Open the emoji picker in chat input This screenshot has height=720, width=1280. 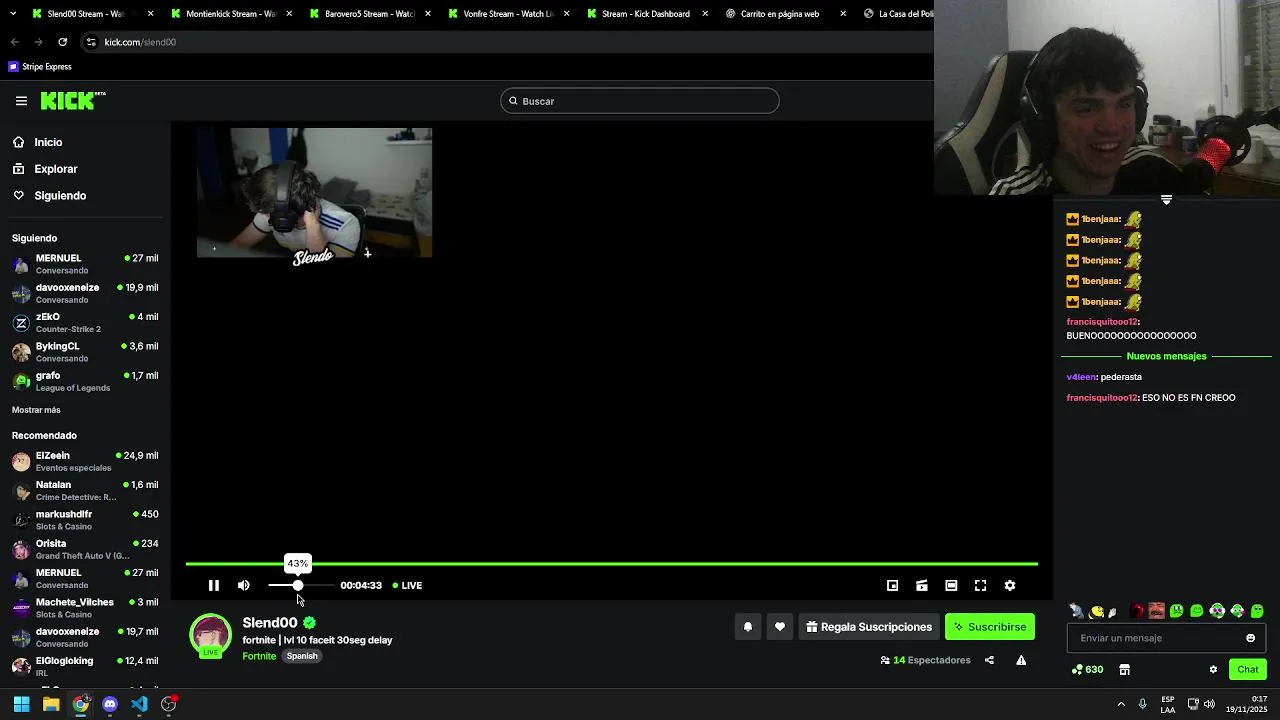click(1250, 638)
